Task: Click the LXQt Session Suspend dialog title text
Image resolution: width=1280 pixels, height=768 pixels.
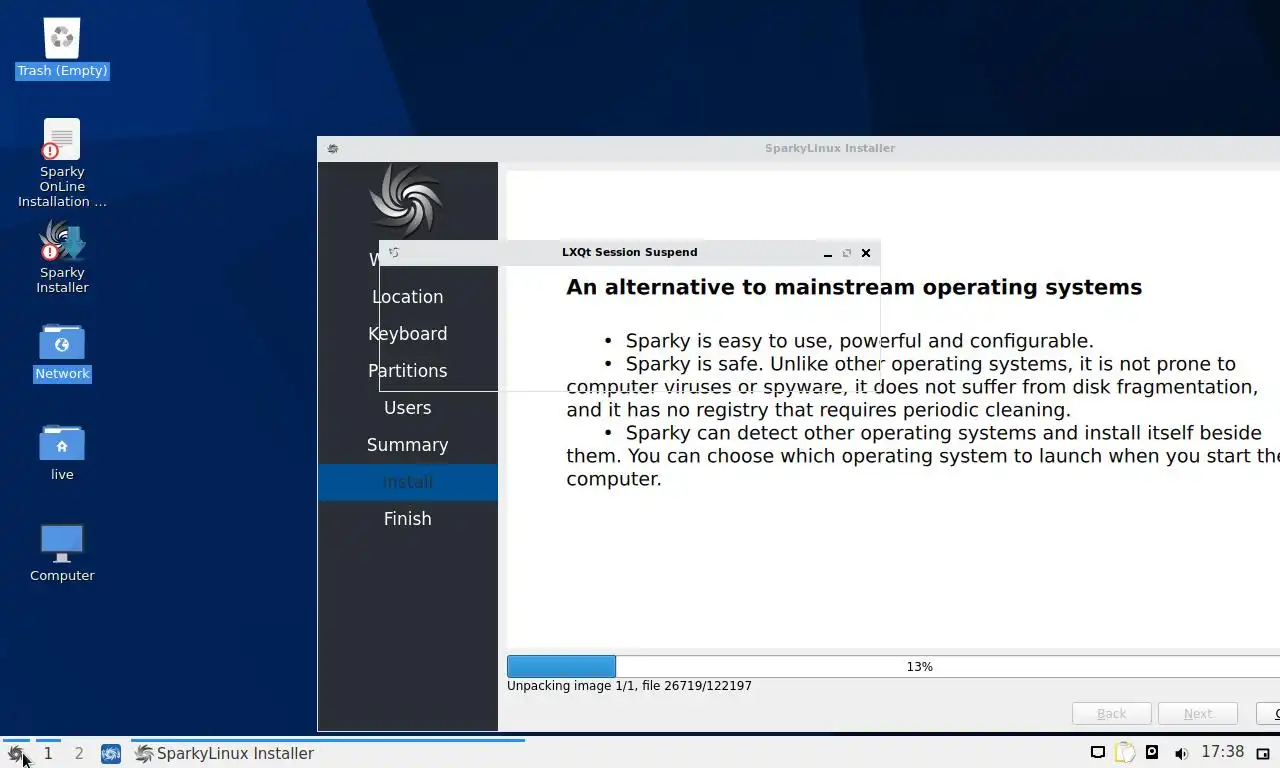Action: pyautogui.click(x=630, y=253)
